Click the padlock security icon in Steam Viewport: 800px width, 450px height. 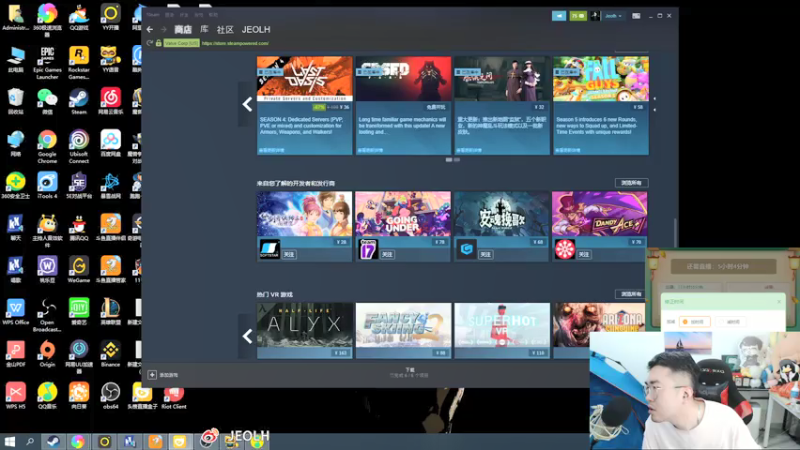(159, 43)
